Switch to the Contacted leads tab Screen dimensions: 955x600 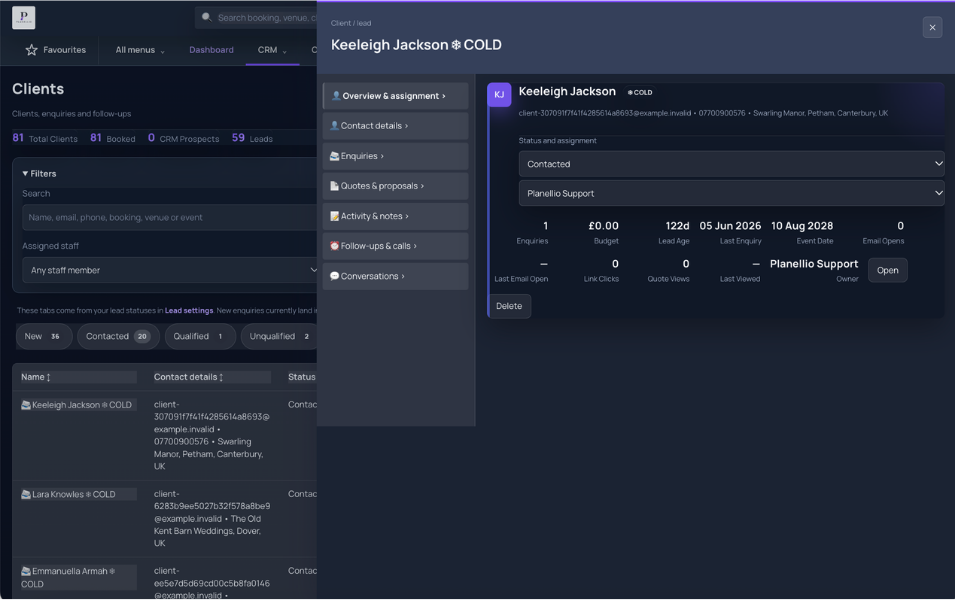[x=118, y=336]
